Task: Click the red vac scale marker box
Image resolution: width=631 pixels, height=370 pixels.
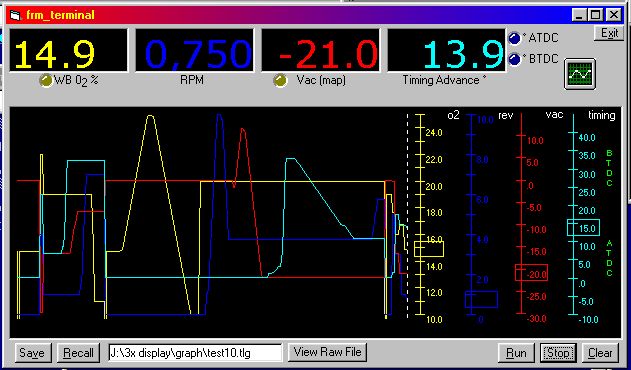Action: [x=532, y=273]
